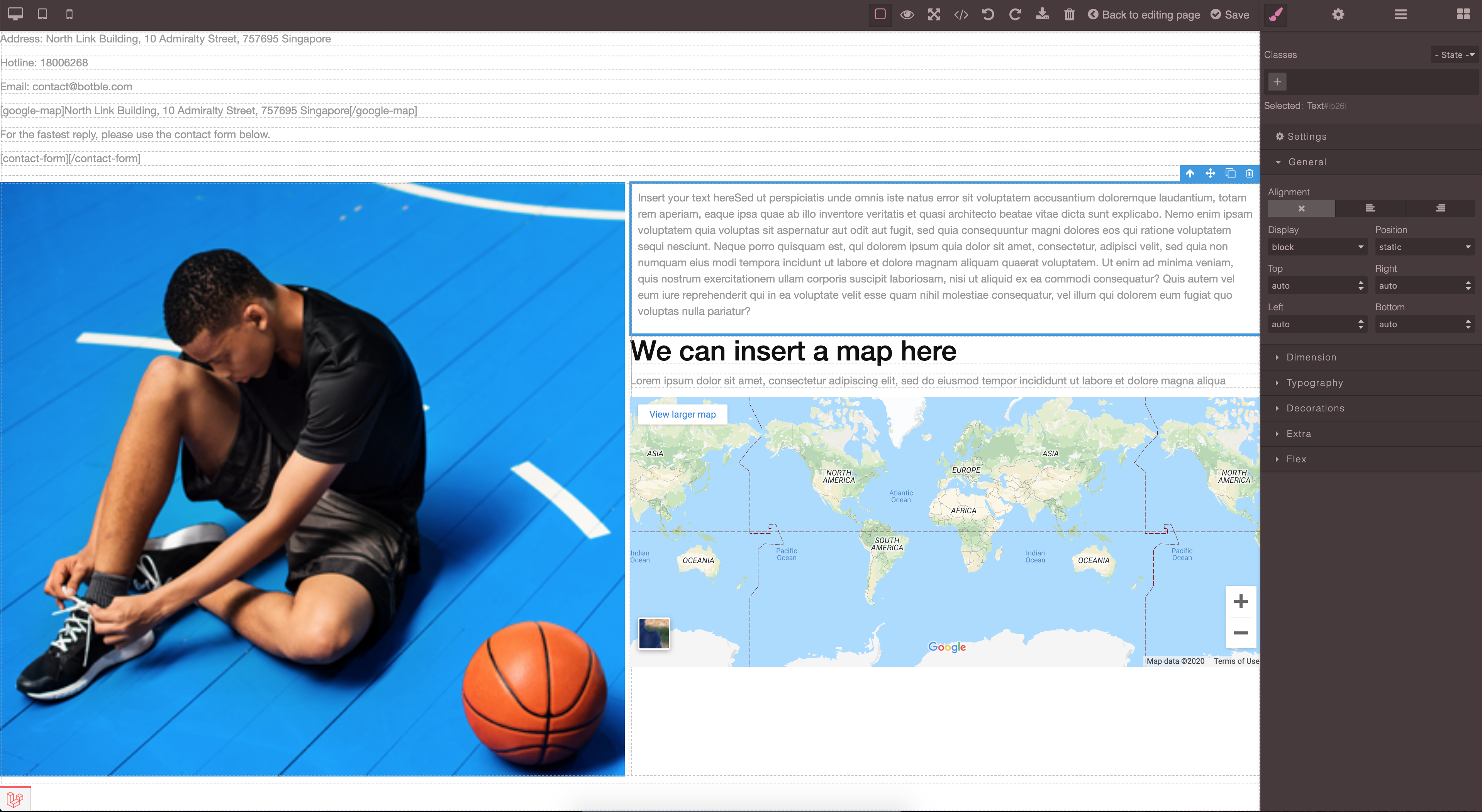Toggle the preview eye icon
This screenshot has width=1482, height=812.
click(x=907, y=14)
